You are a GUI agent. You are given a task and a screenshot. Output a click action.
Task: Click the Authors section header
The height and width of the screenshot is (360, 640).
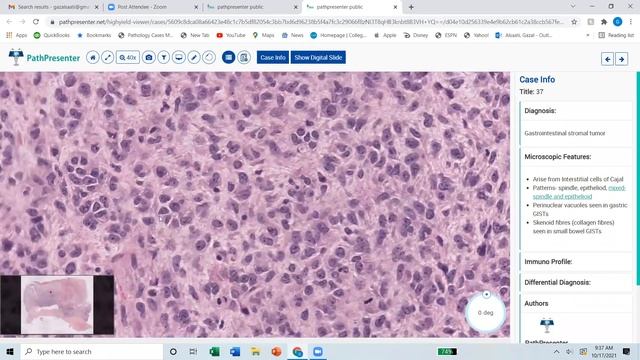[536, 303]
